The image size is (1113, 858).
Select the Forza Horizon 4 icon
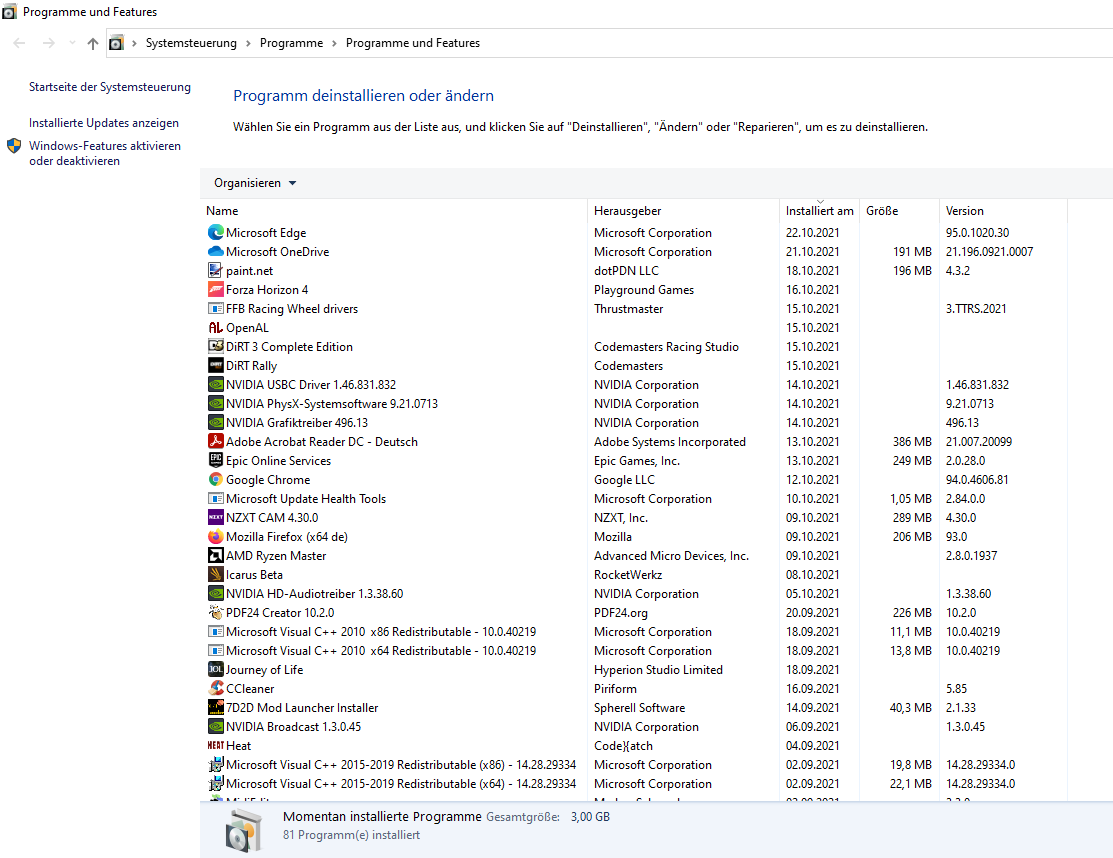[216, 290]
